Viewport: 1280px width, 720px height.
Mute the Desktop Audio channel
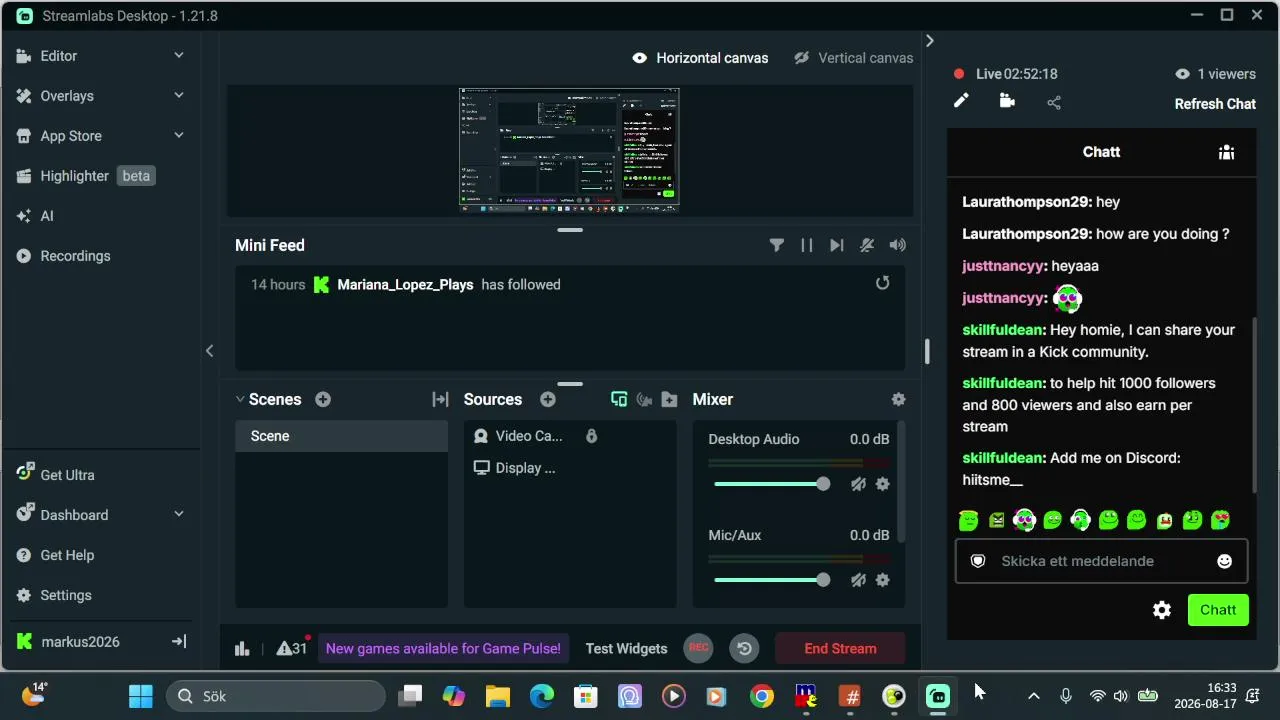pos(858,484)
